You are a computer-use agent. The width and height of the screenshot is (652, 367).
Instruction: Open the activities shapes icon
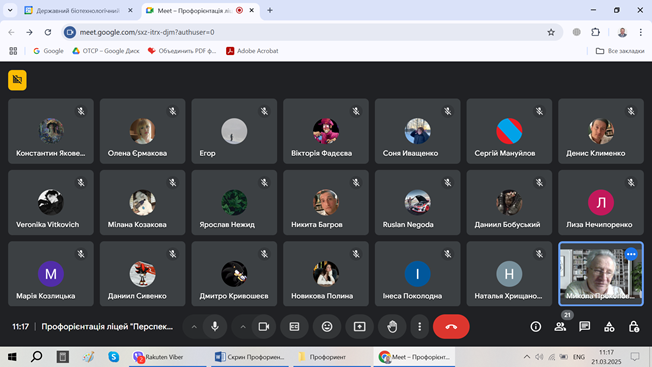click(609, 327)
